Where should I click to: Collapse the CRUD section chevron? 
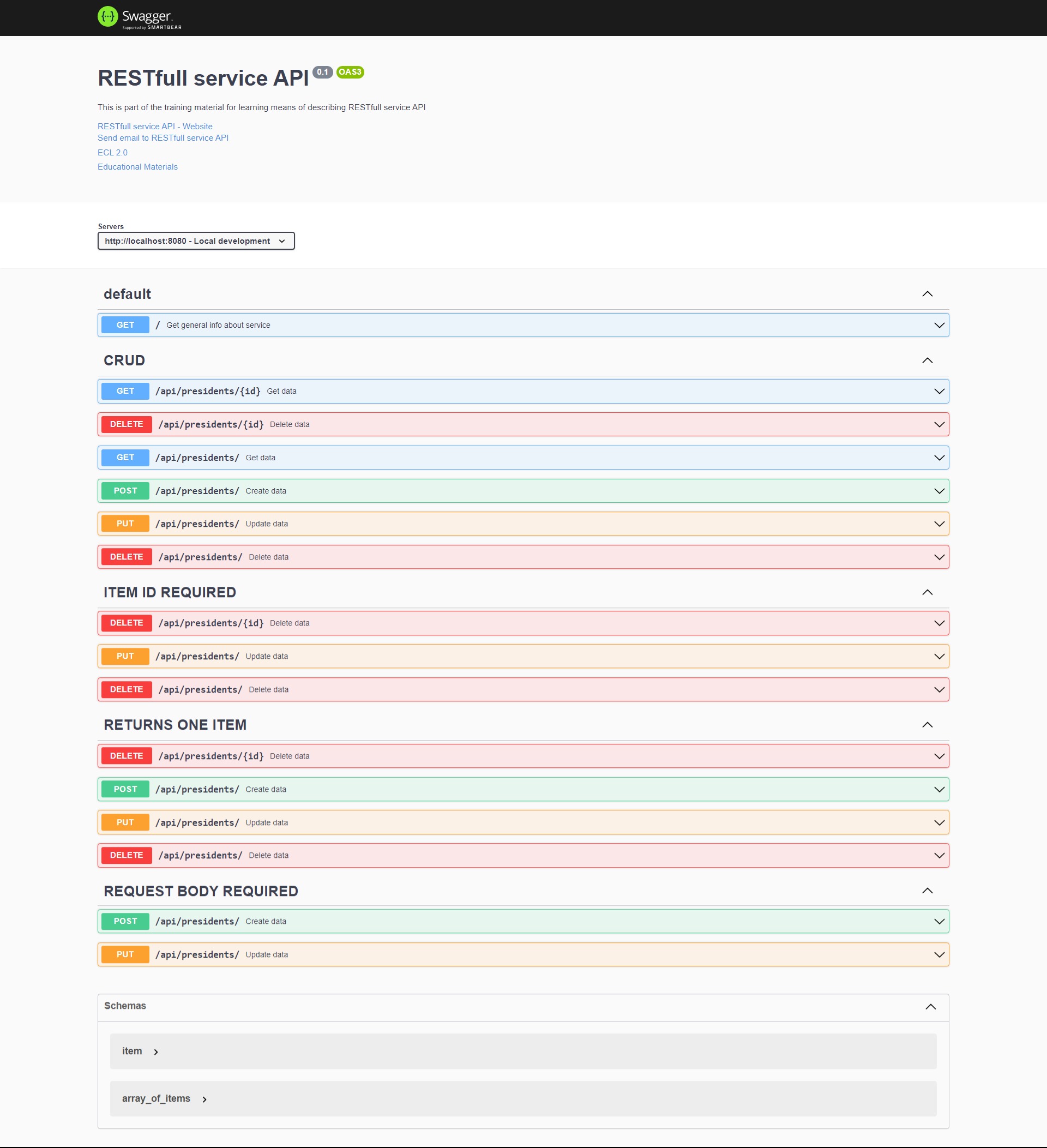pyautogui.click(x=927, y=360)
